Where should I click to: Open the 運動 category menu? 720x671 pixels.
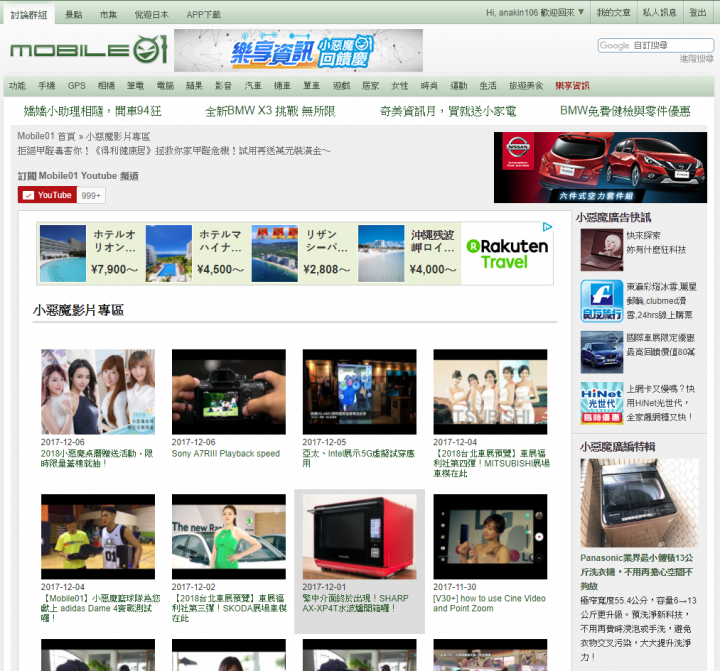point(458,85)
